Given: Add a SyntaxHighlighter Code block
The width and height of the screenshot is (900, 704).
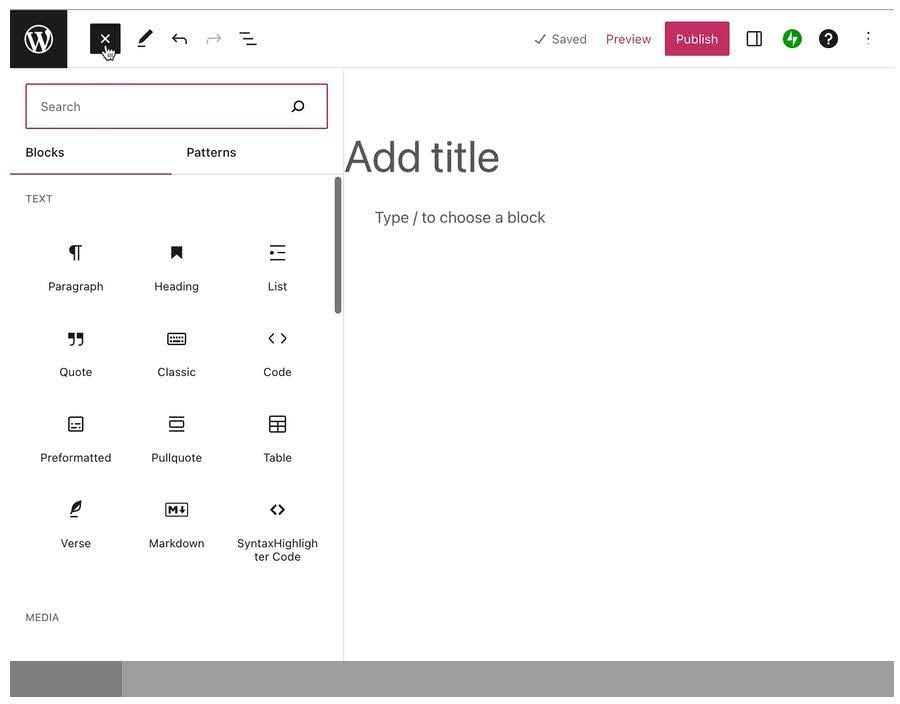Looking at the screenshot, I should [276, 521].
